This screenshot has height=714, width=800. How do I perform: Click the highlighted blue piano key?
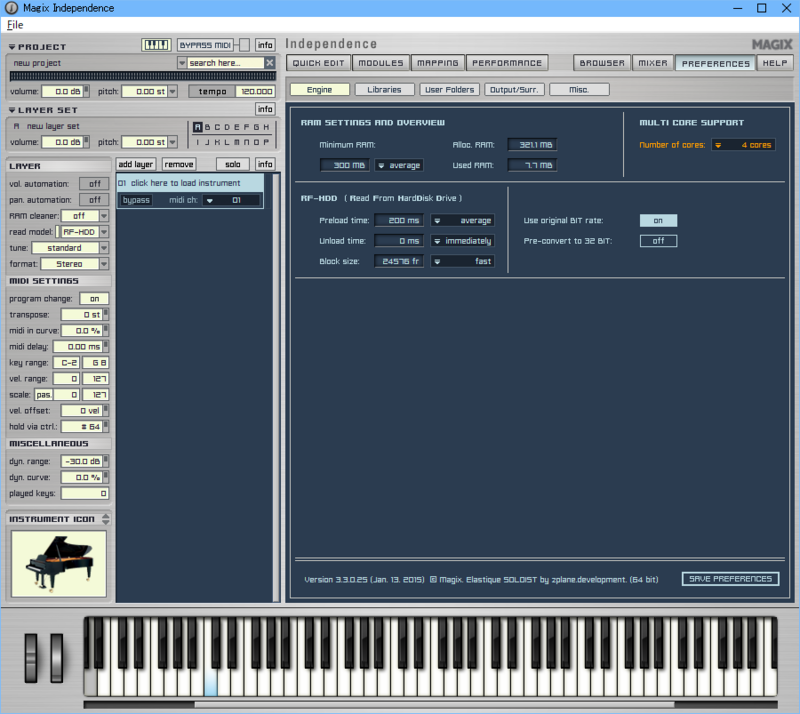click(x=211, y=683)
